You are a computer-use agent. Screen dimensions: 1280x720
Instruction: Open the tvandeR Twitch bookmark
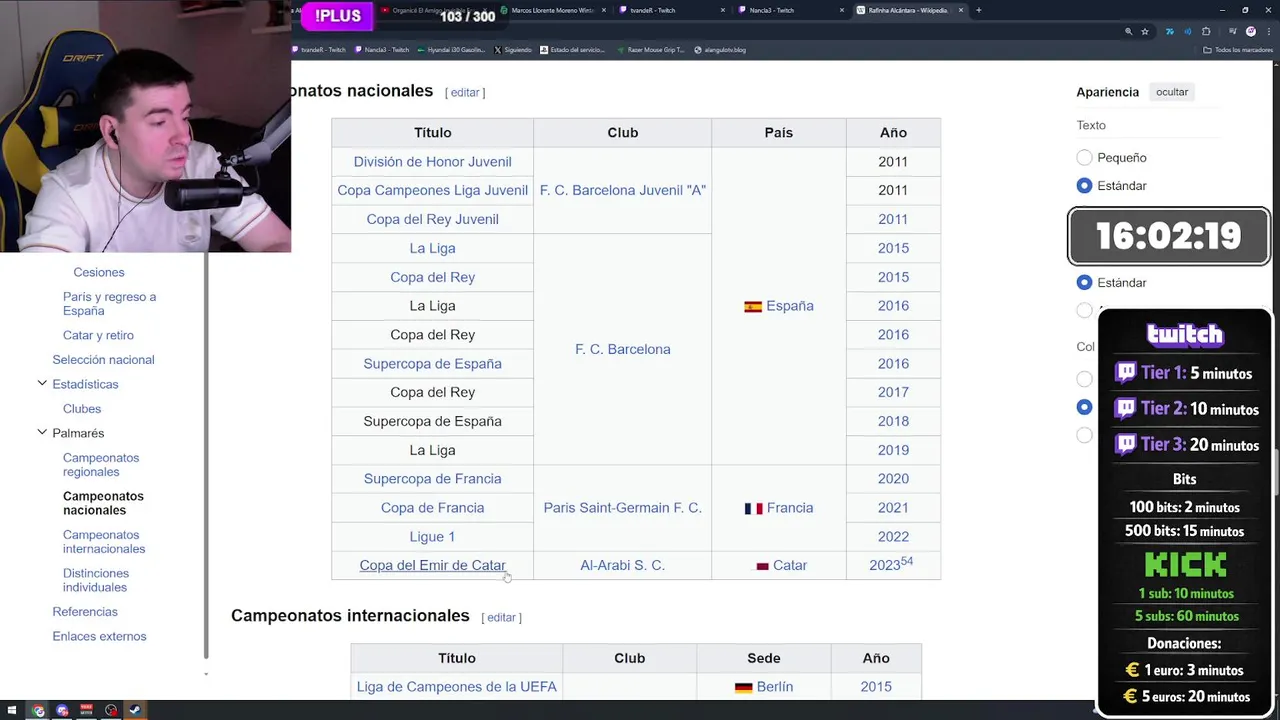pos(319,49)
